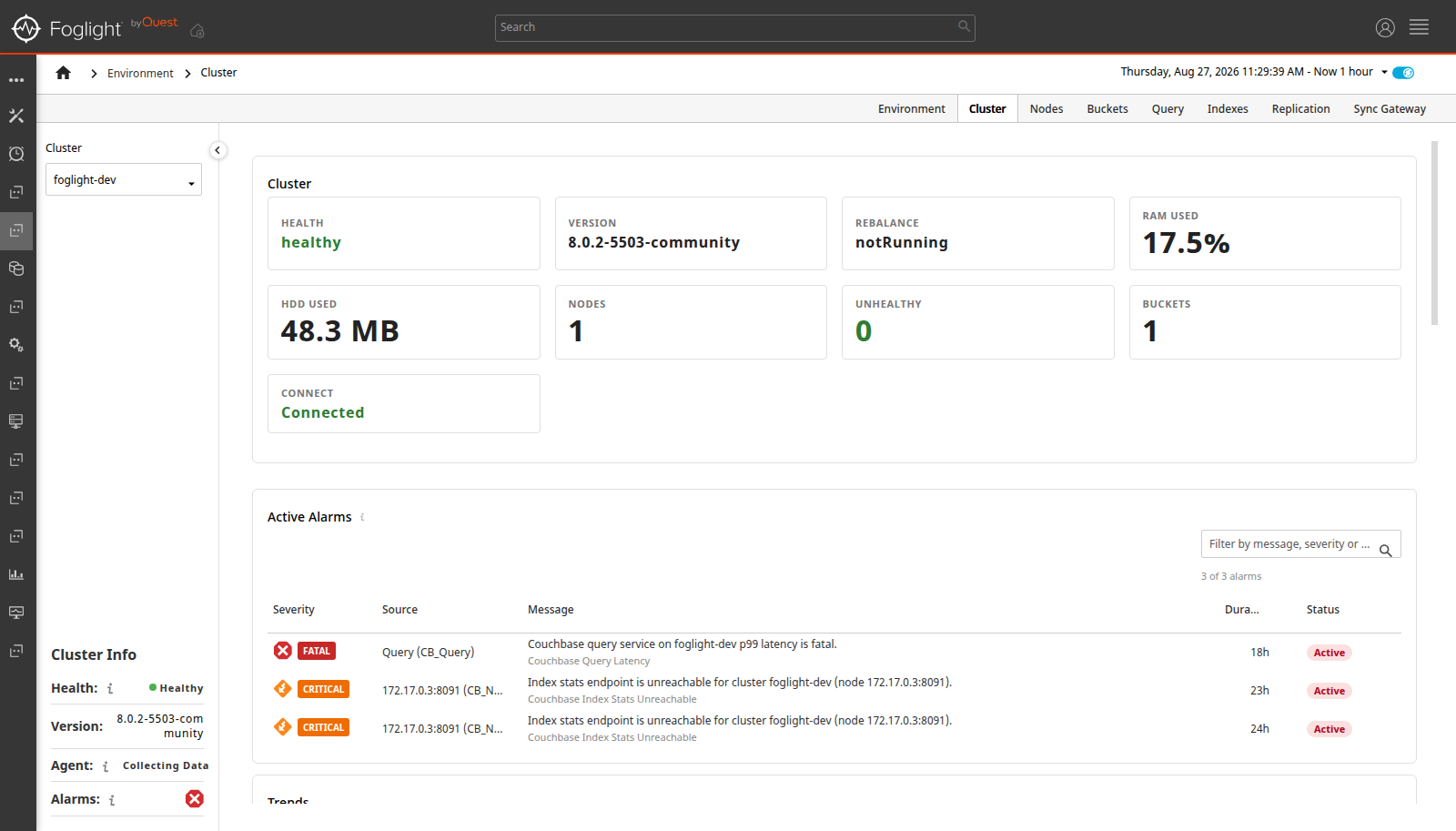Click the Version 8.0.2-5503-community card

[x=691, y=233]
